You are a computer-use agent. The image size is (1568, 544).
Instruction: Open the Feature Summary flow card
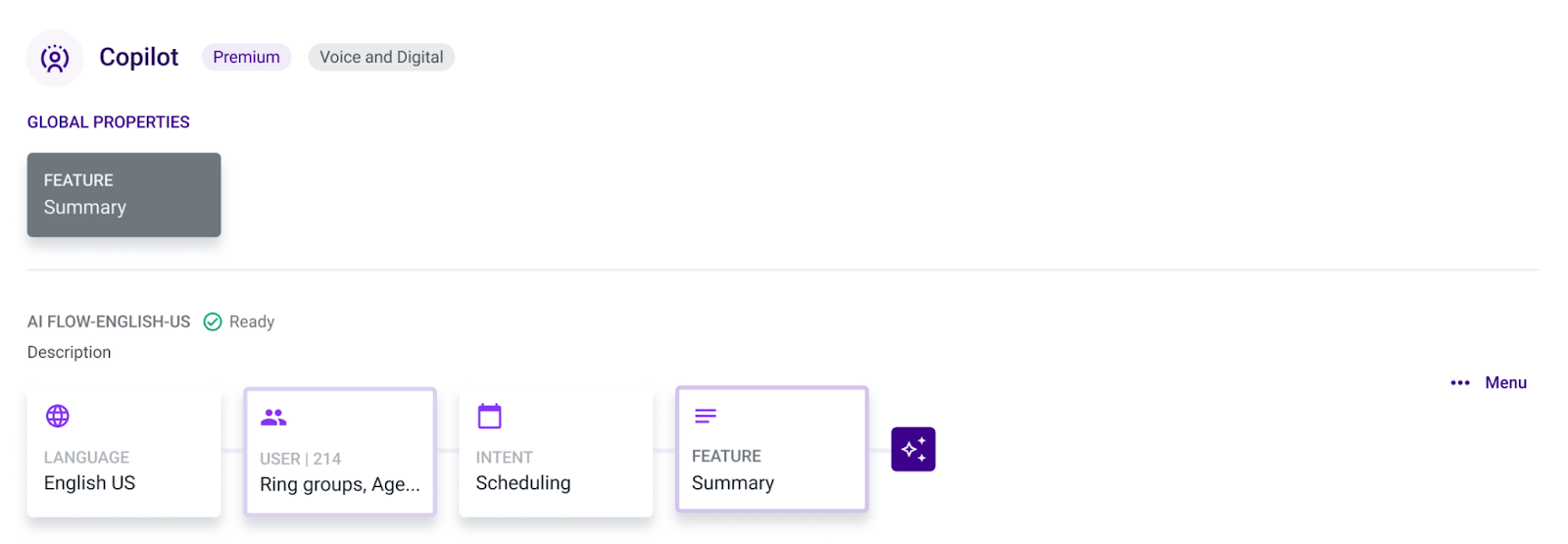tap(771, 449)
